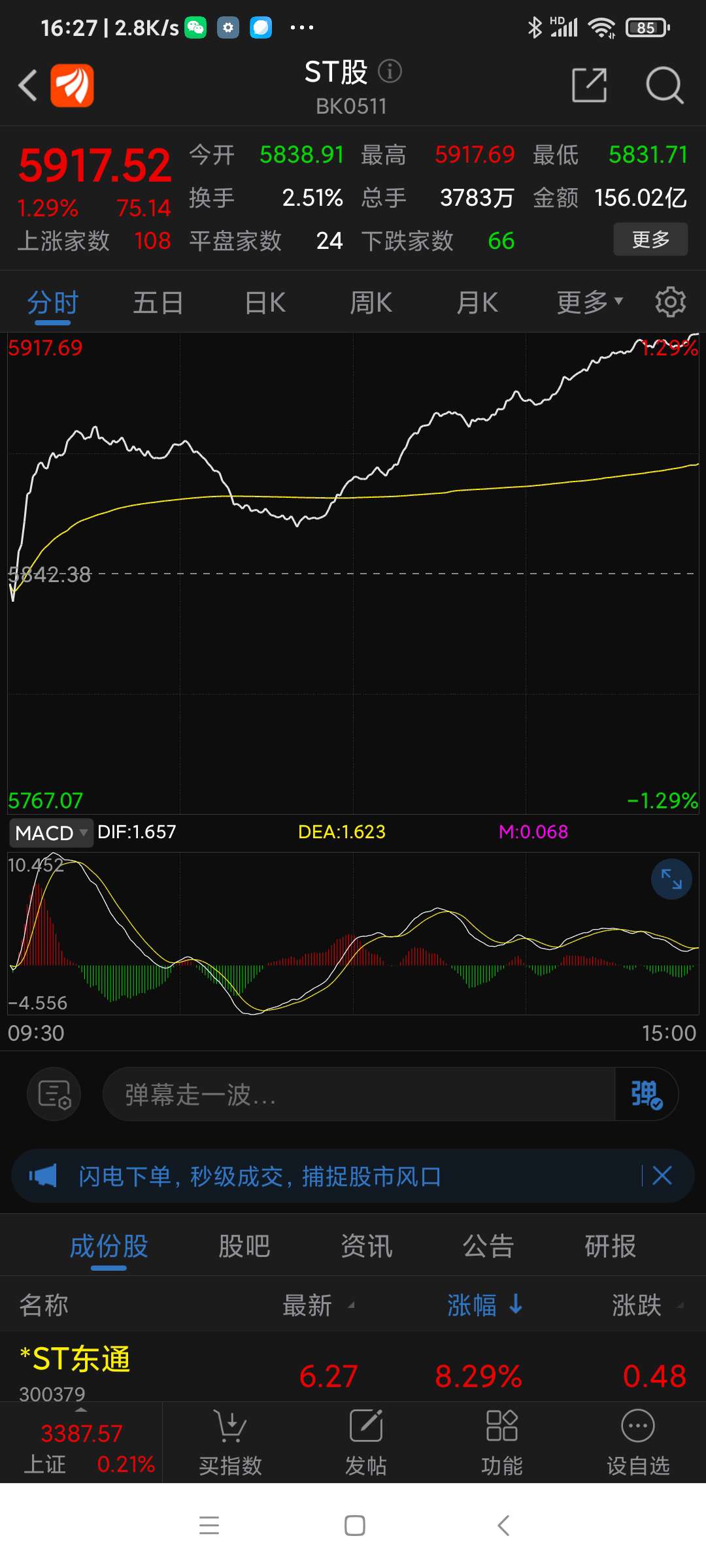This screenshot has height=1568, width=706.
Task: Sort the list by 涨跌 column
Action: coord(647,1305)
